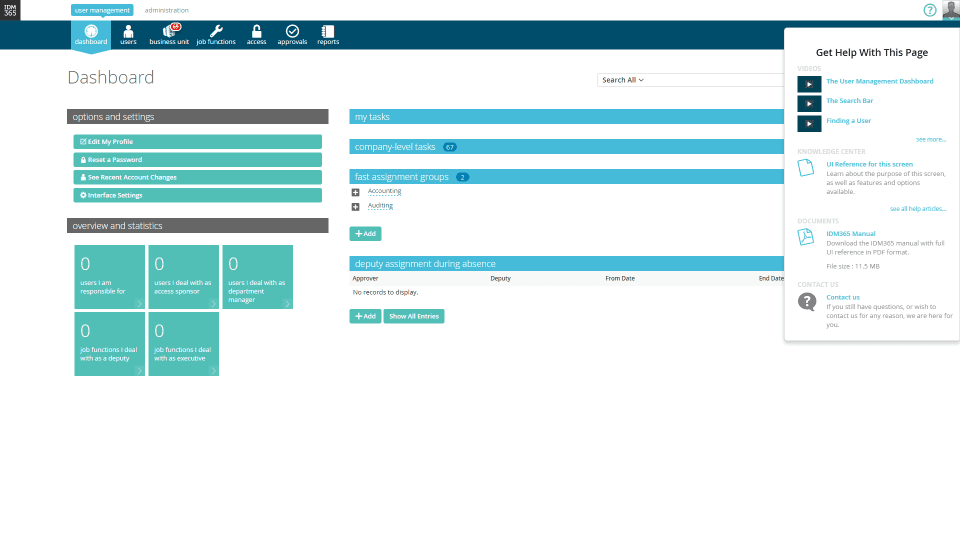Open 'users I deal with as access sponsor' tile
The height and width of the screenshot is (540, 960).
tap(184, 277)
